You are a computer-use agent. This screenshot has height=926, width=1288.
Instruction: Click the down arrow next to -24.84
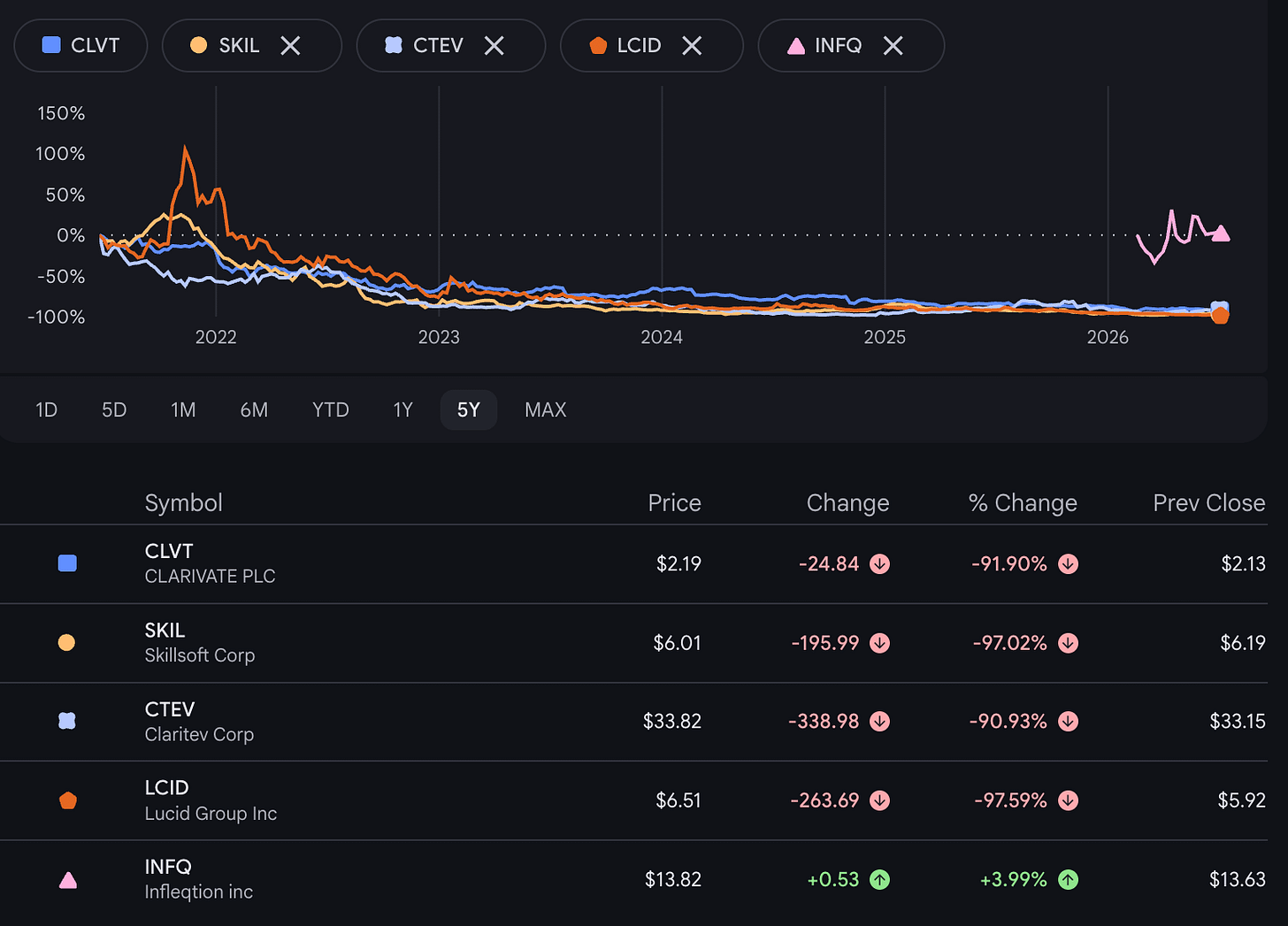click(879, 563)
